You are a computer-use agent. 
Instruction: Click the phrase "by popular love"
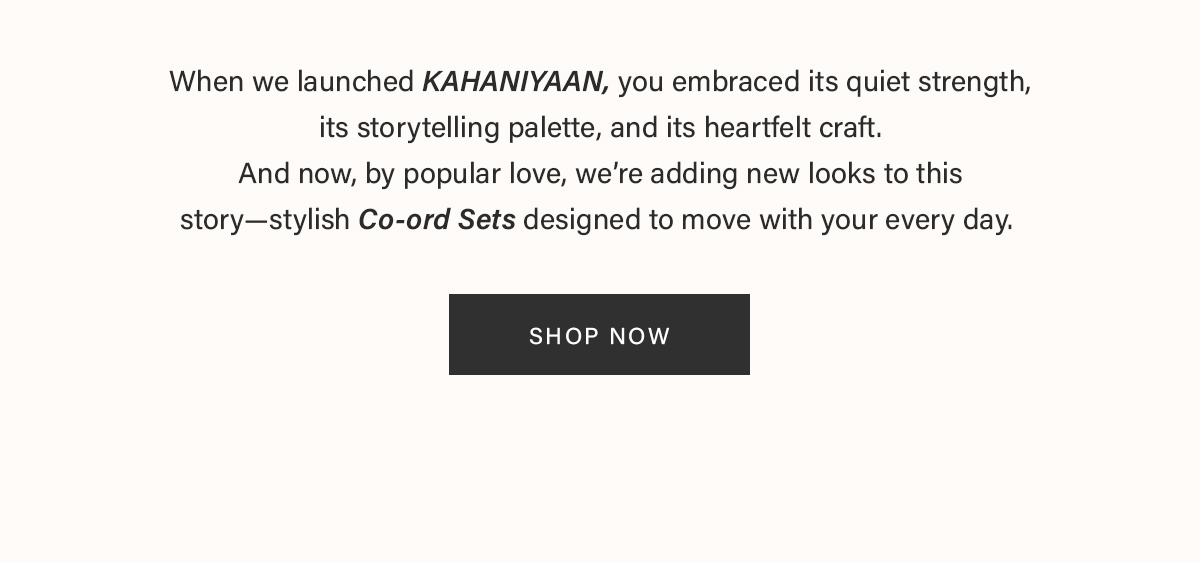(x=465, y=175)
